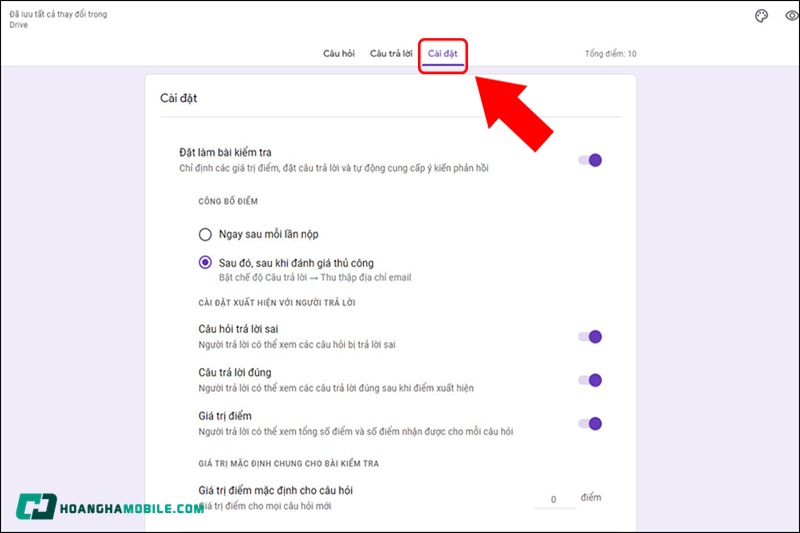Open the Cài đặt tab

click(x=442, y=54)
